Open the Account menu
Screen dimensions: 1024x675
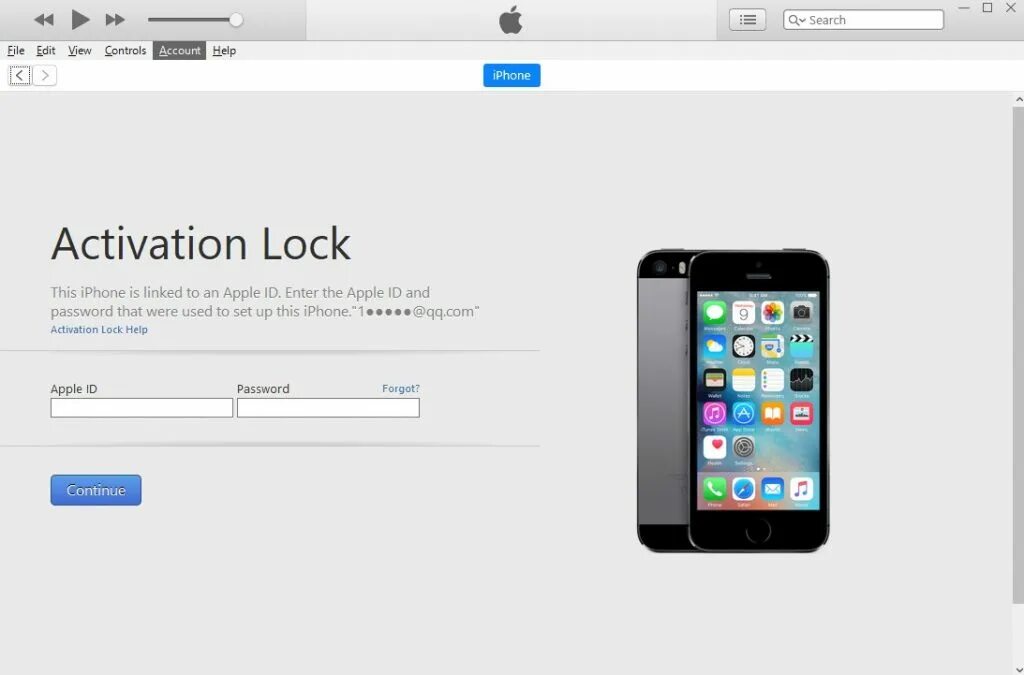[x=180, y=50]
